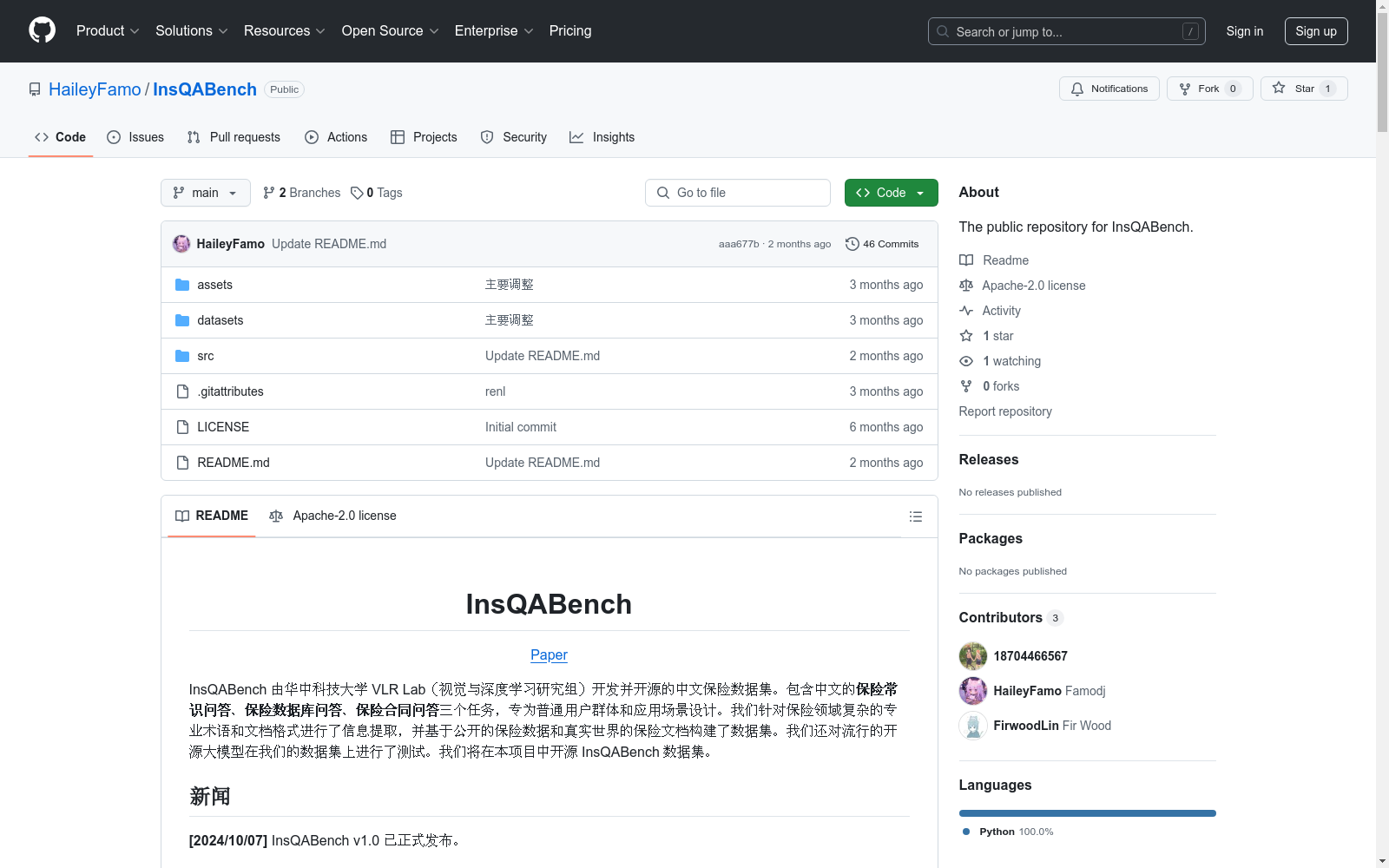The height and width of the screenshot is (868, 1389).
Task: Click the Sign up button
Action: click(x=1316, y=31)
